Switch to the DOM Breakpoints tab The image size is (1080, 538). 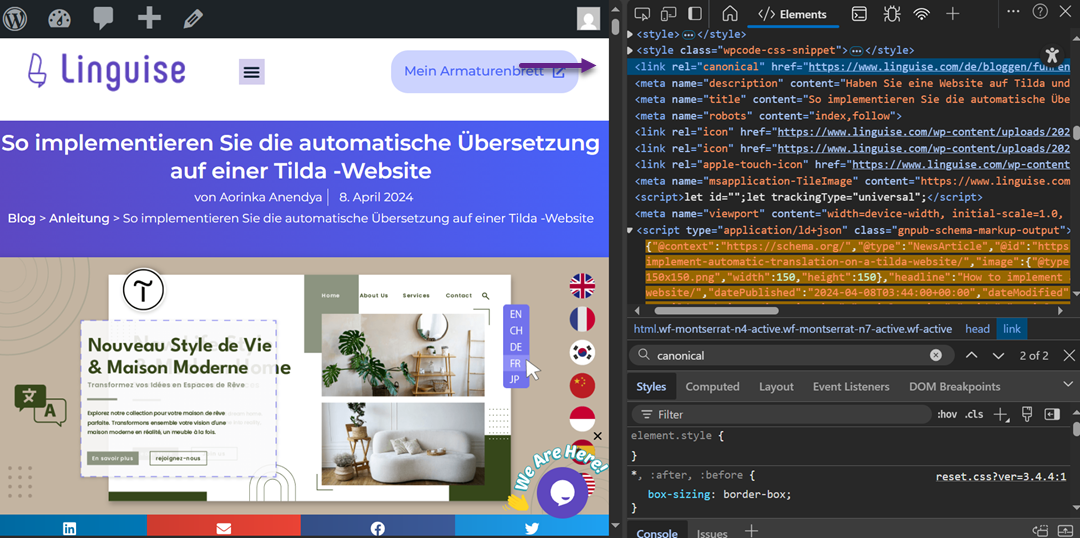(x=954, y=386)
